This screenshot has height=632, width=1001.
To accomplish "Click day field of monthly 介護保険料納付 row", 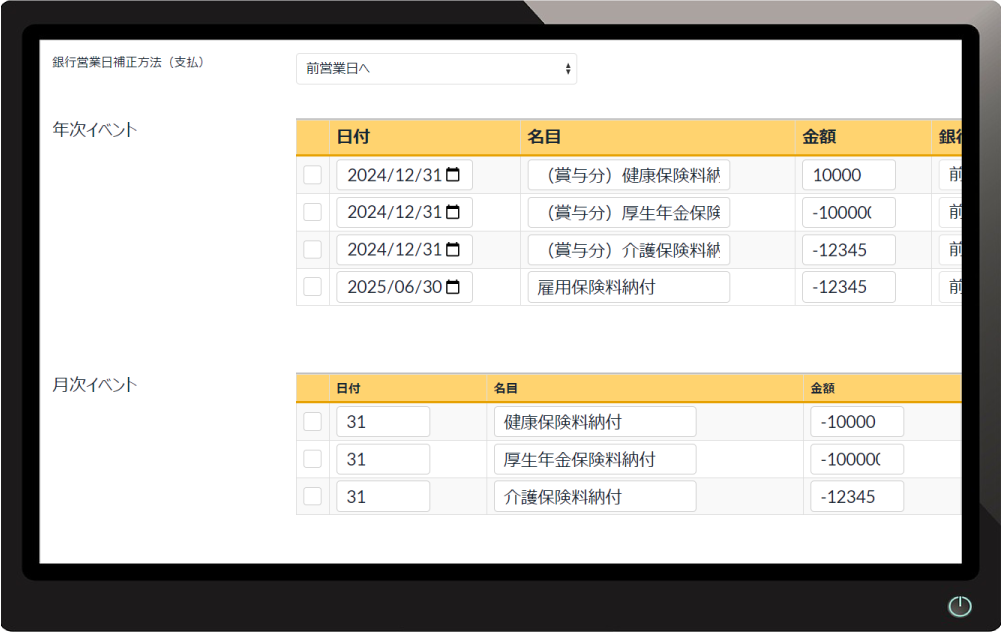I will point(382,496).
